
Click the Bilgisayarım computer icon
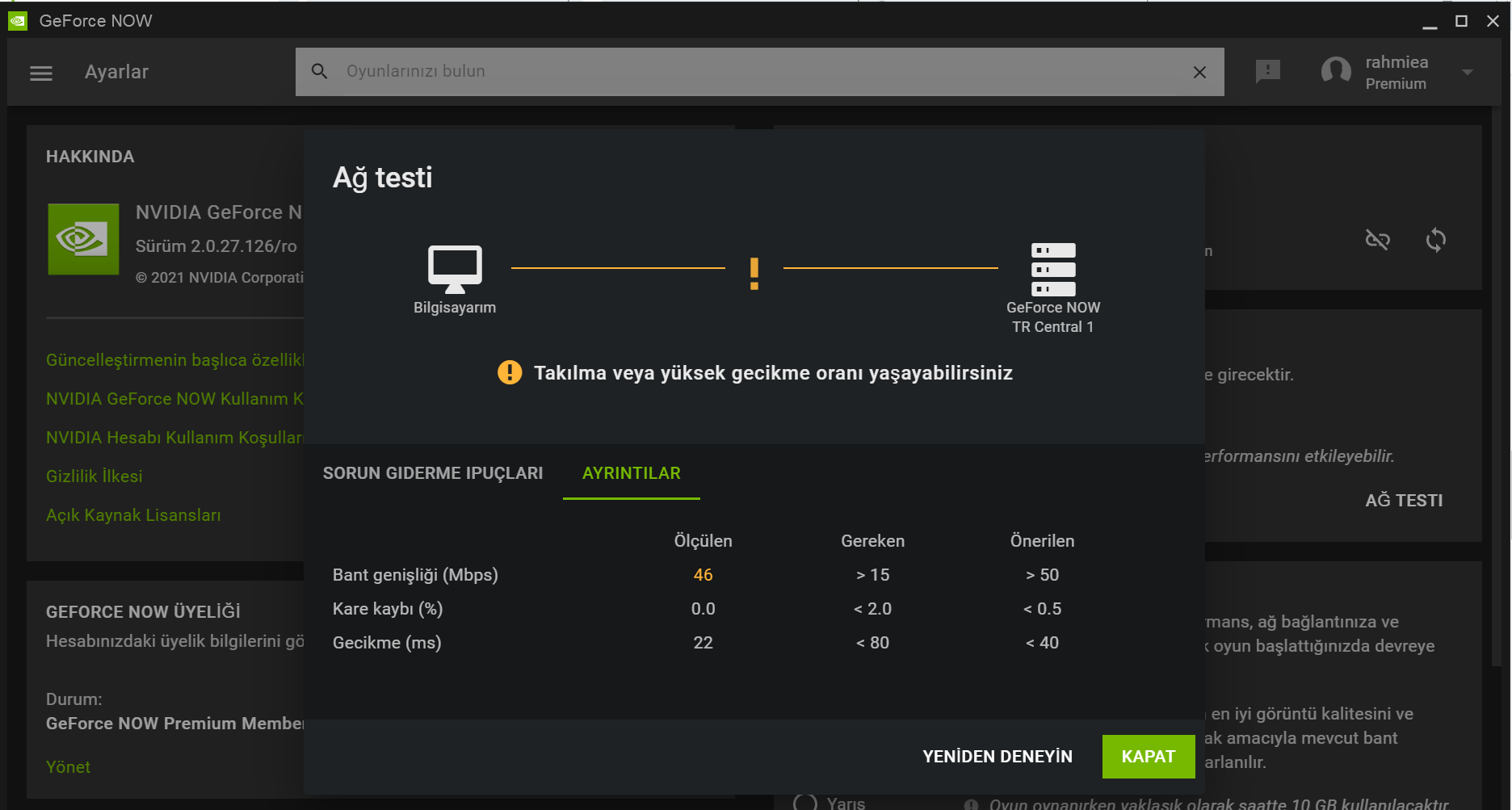click(455, 269)
